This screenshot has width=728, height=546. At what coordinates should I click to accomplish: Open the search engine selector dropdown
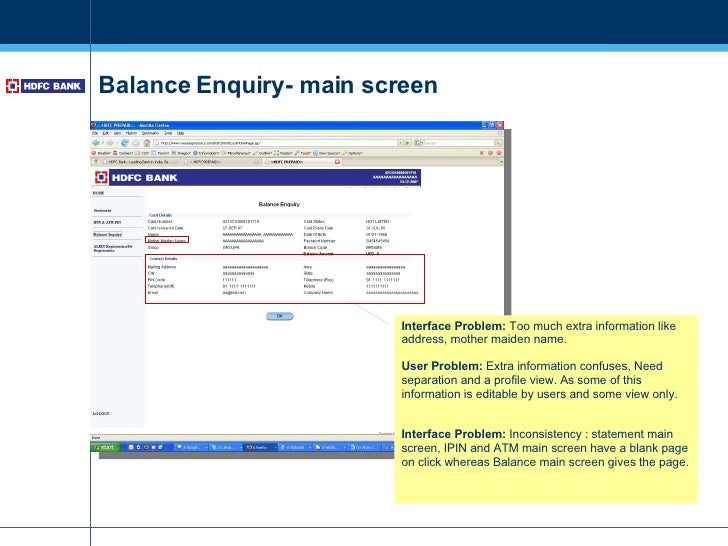click(x=420, y=143)
